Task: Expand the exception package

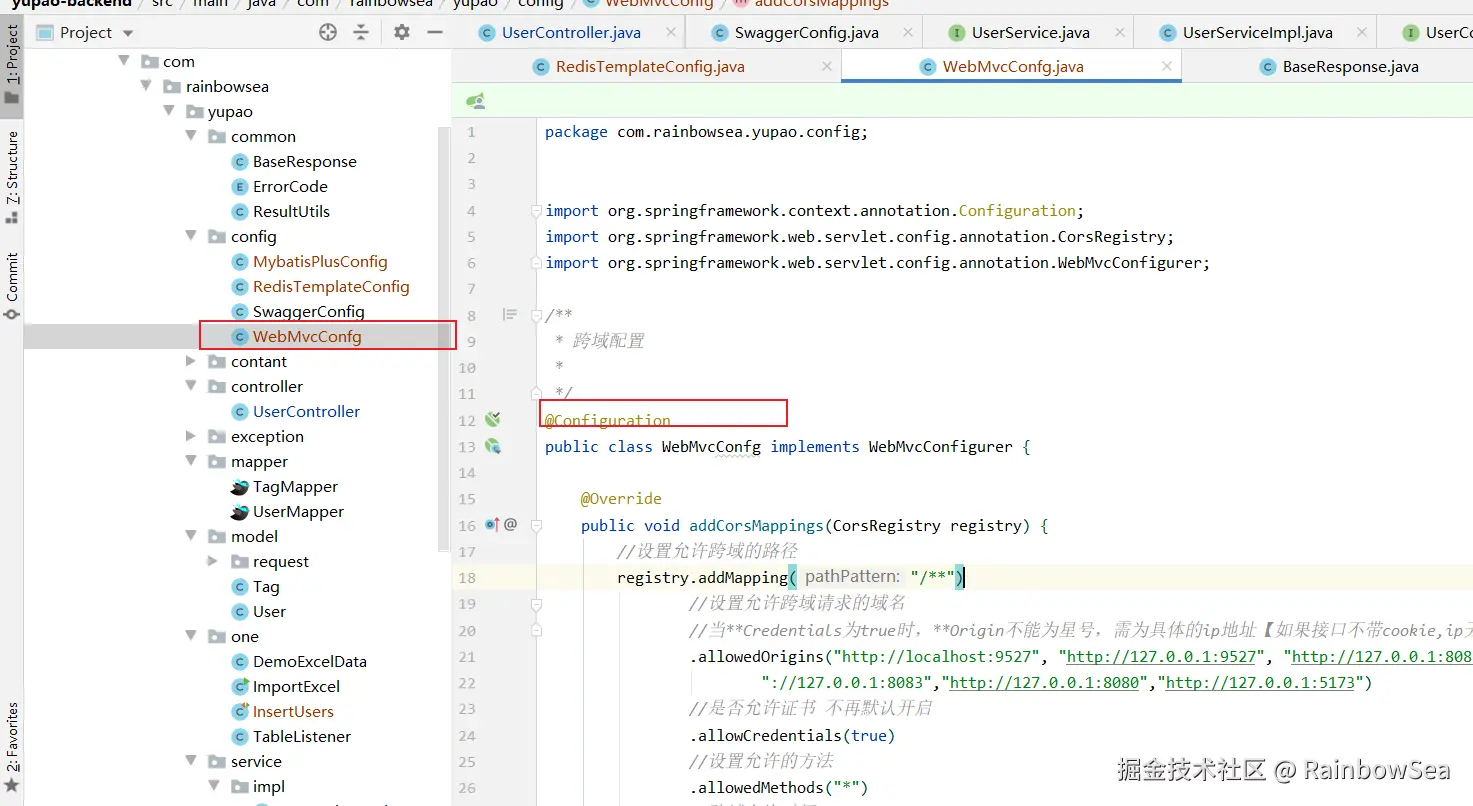Action: 191,436
